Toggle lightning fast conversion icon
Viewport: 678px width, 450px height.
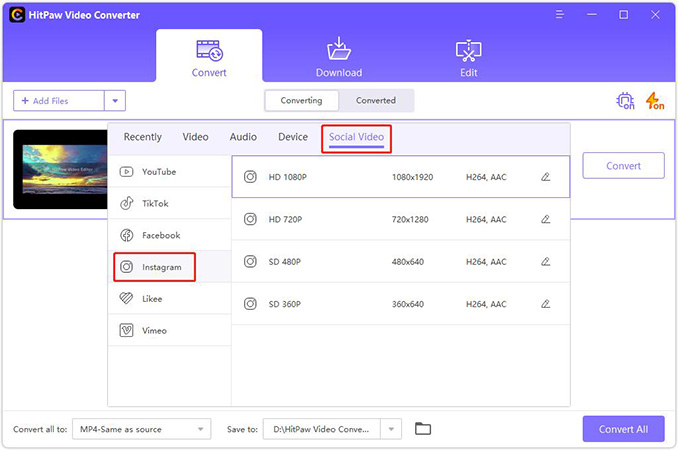(655, 101)
